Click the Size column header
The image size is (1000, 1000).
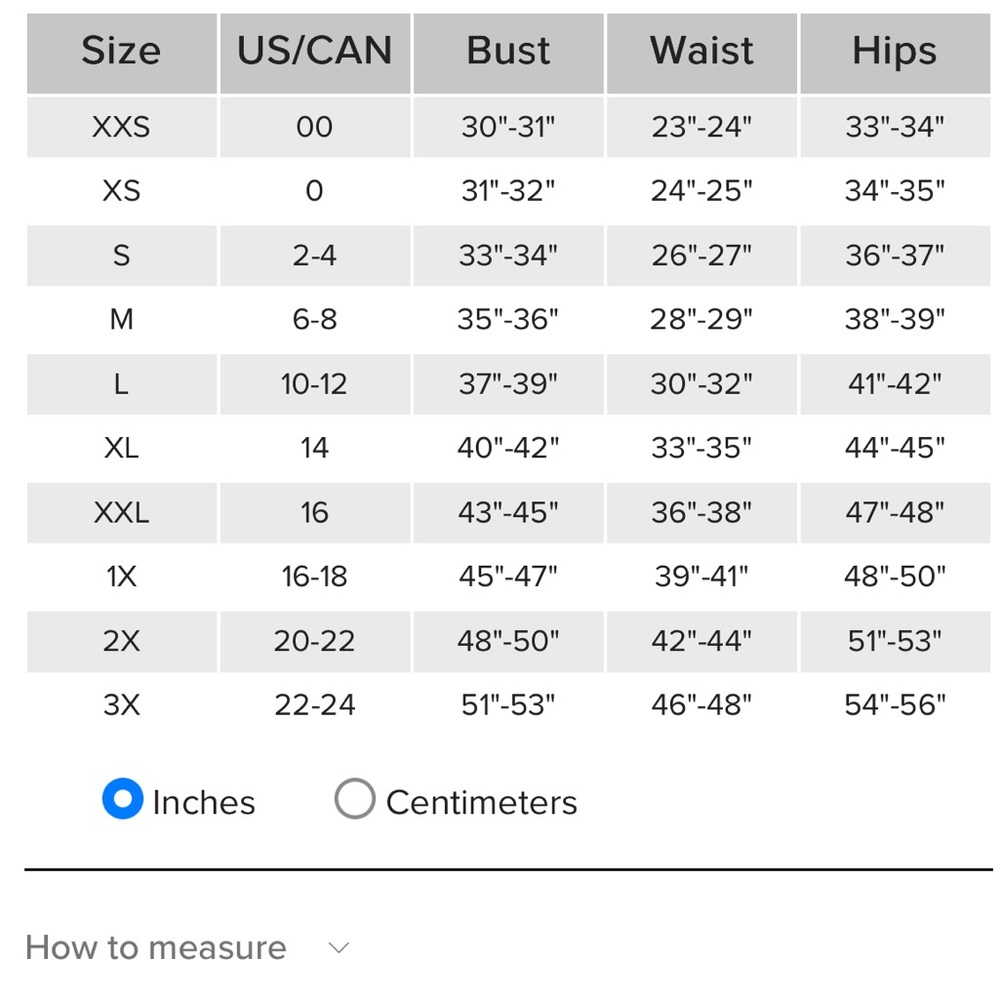(121, 51)
